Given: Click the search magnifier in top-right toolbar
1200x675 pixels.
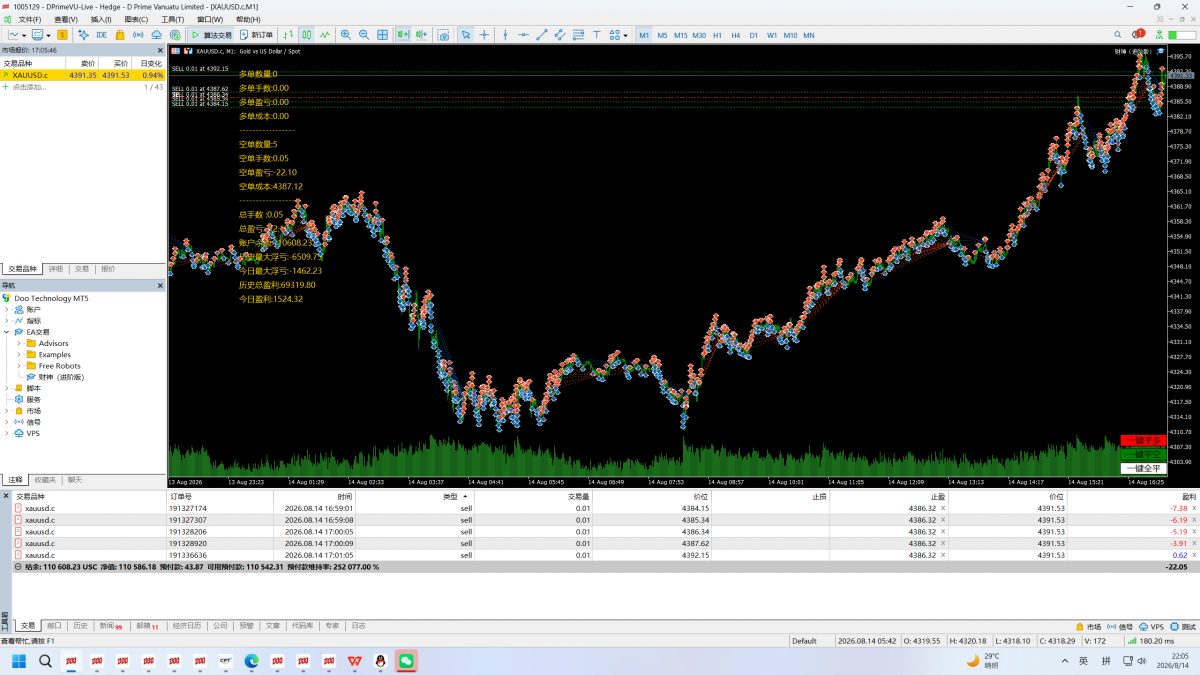Looking at the screenshot, I should (x=1118, y=35).
